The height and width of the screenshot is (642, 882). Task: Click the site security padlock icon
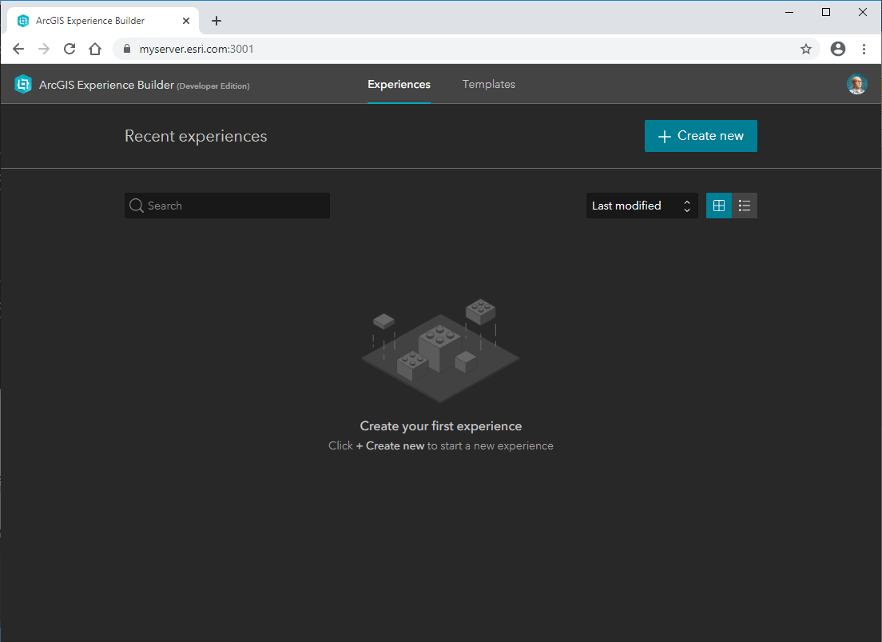point(126,48)
